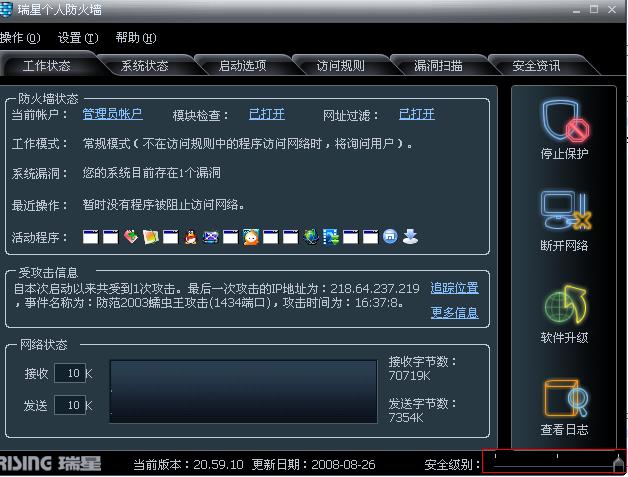Close the Rising firewall window

(x=612, y=9)
